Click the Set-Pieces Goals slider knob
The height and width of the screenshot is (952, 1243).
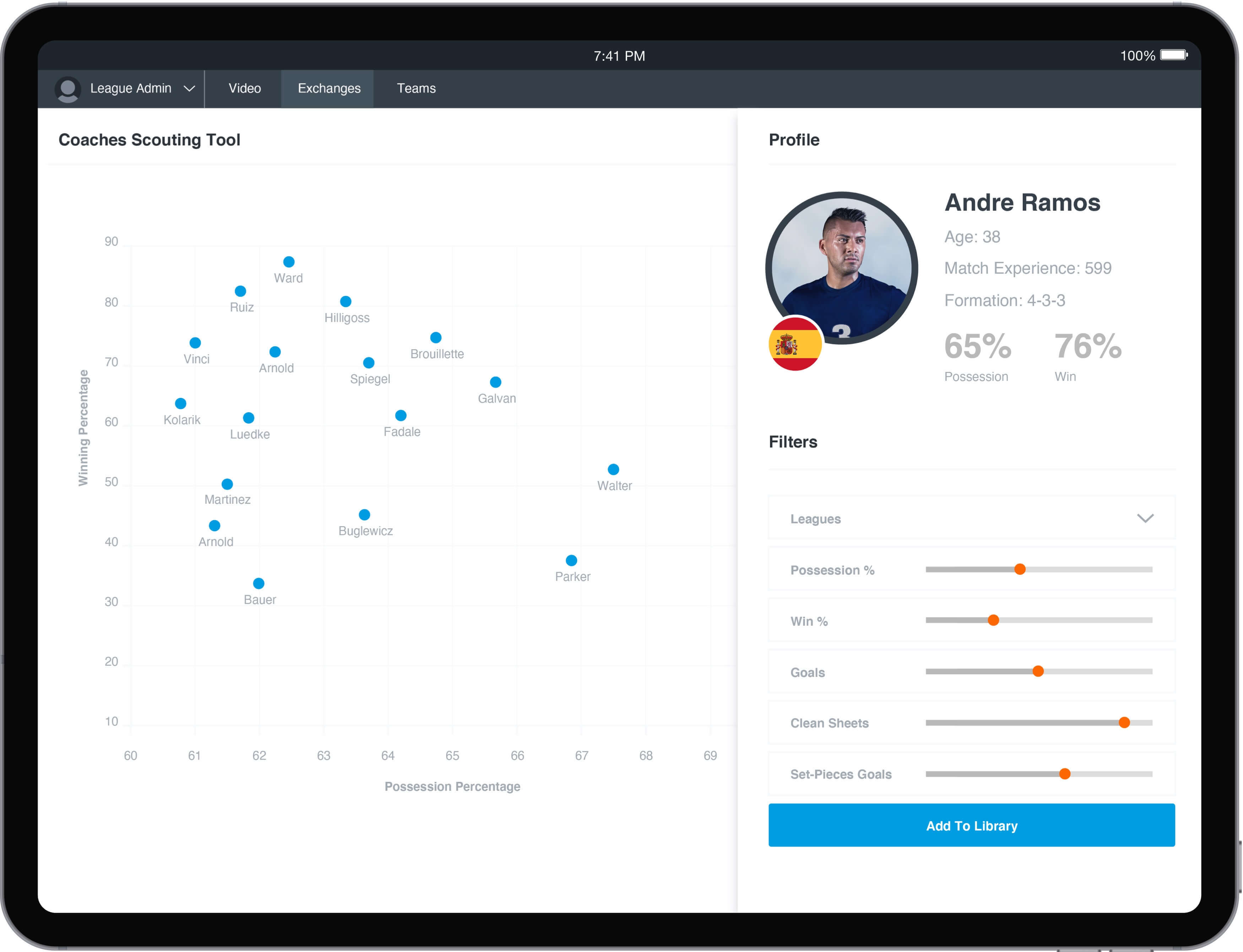tap(1064, 774)
